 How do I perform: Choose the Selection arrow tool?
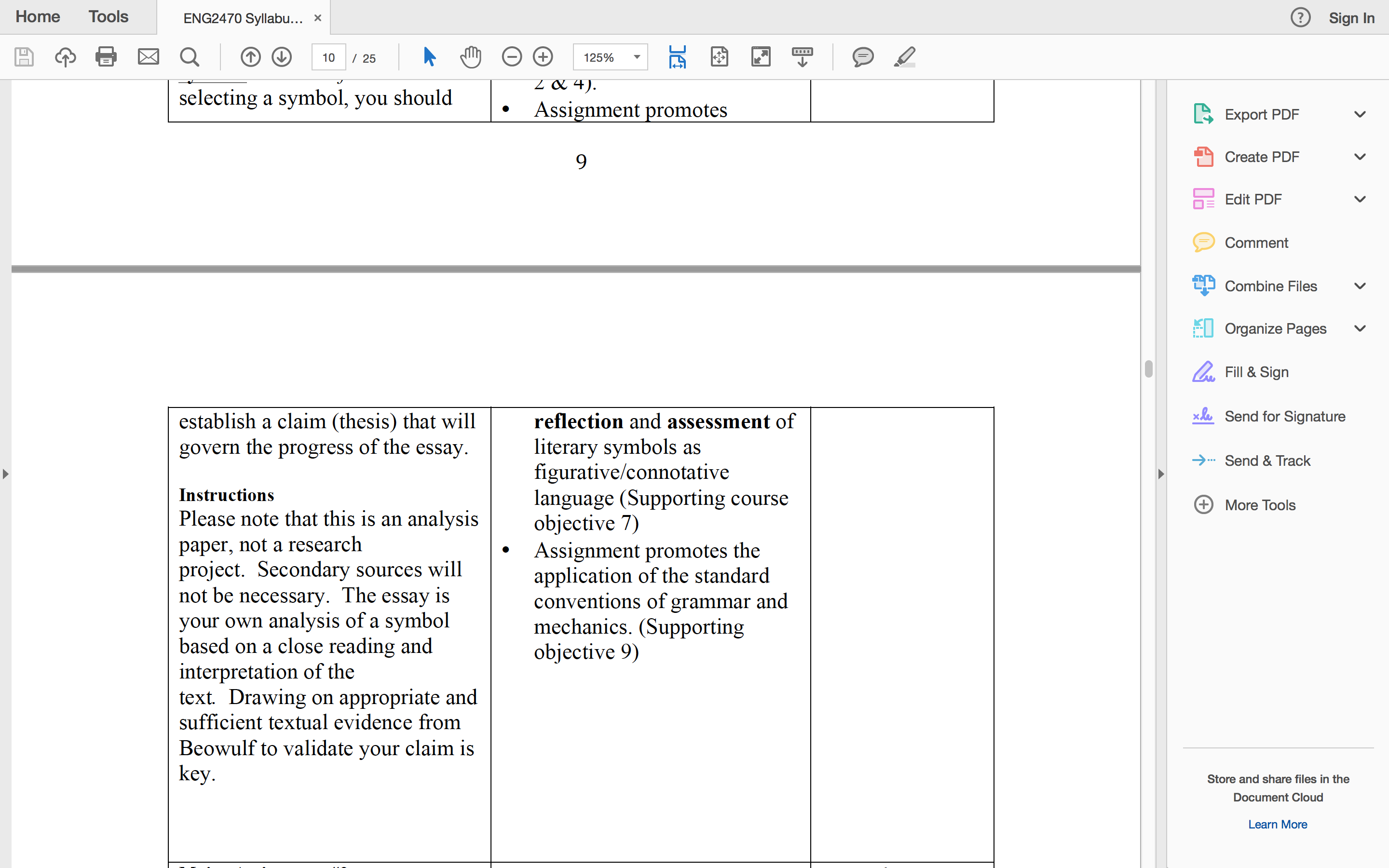(x=429, y=57)
